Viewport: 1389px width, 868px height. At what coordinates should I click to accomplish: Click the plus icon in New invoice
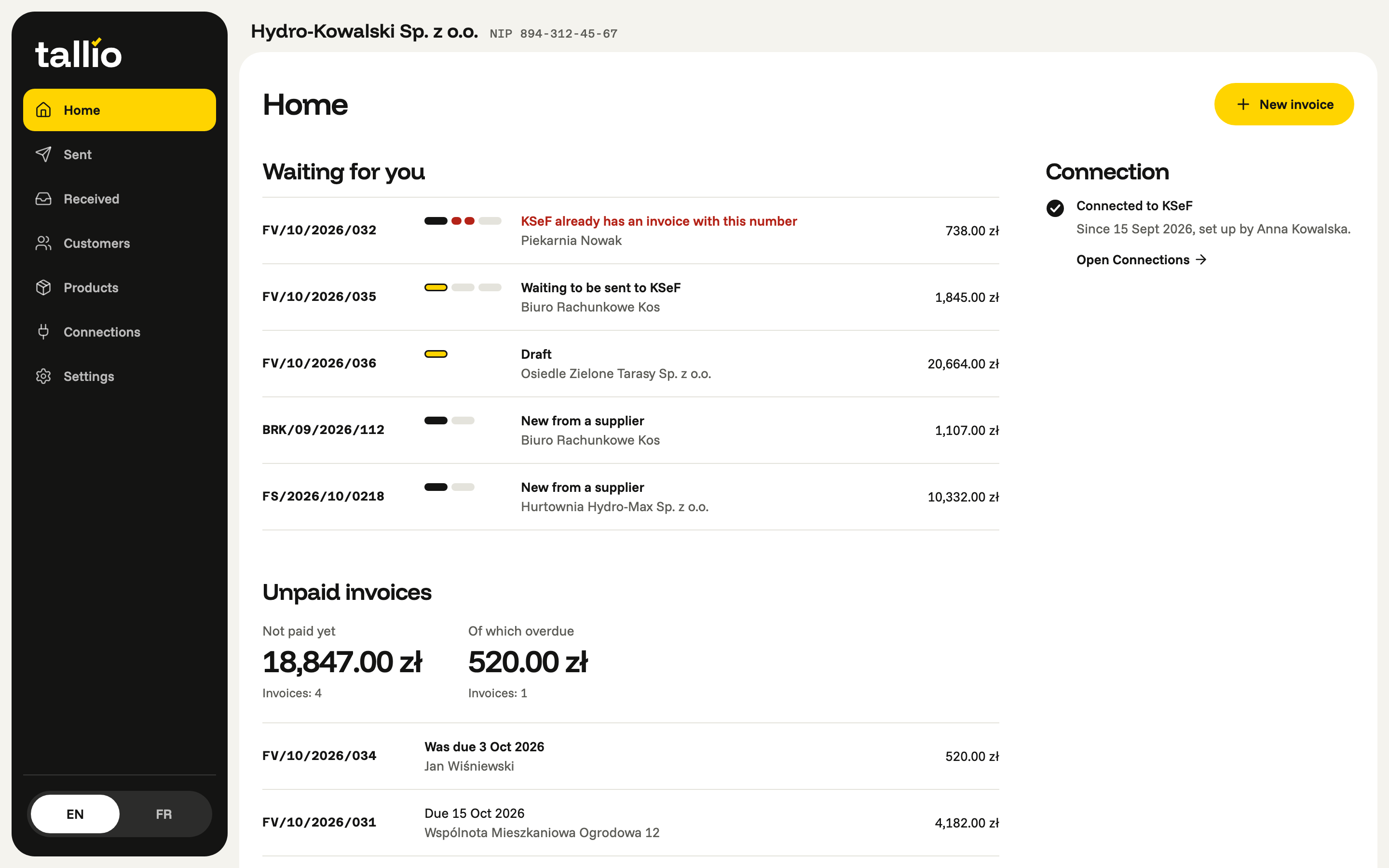(x=1243, y=105)
